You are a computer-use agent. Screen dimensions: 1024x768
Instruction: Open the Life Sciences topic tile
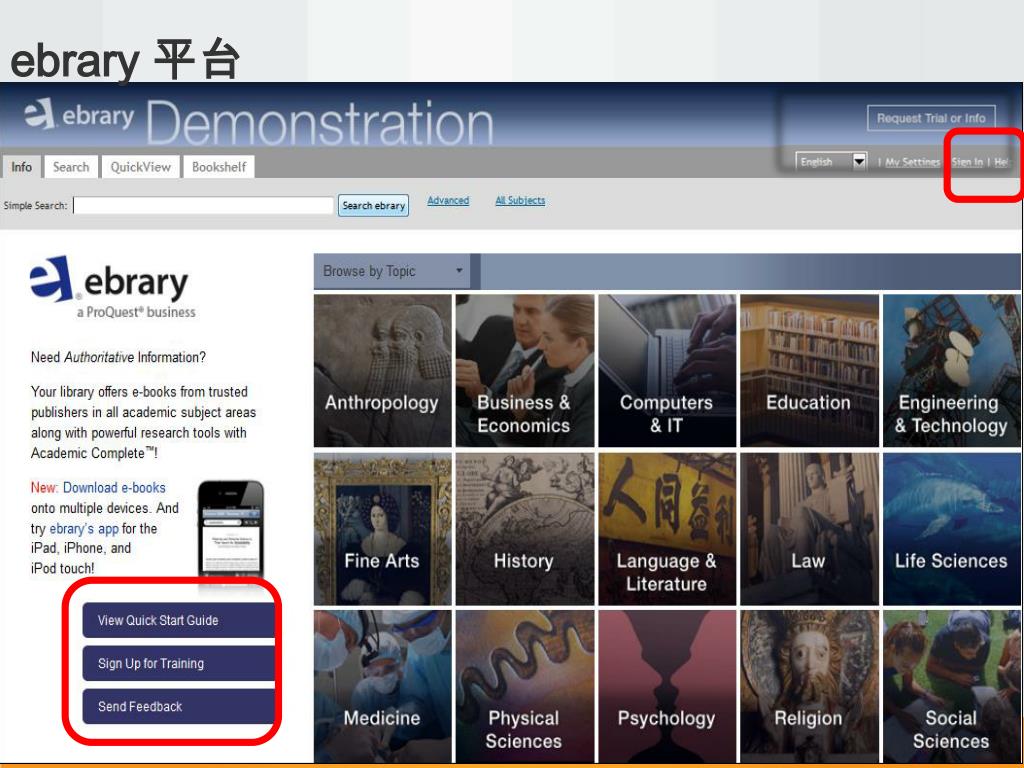click(x=952, y=529)
